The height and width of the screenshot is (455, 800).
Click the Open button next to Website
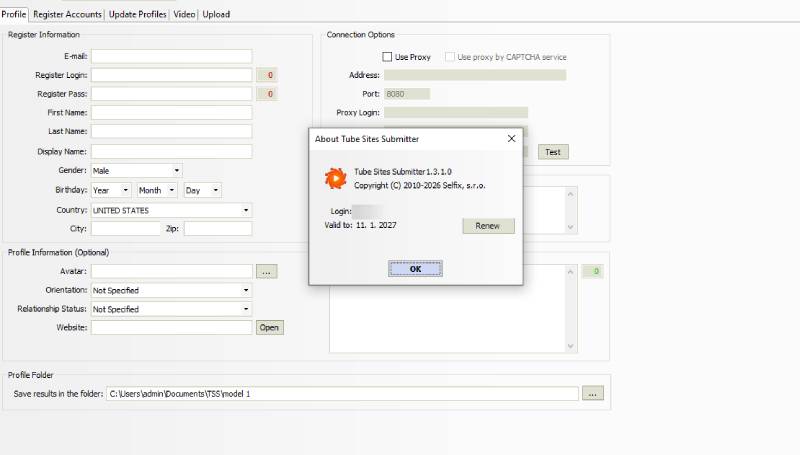(x=269, y=327)
